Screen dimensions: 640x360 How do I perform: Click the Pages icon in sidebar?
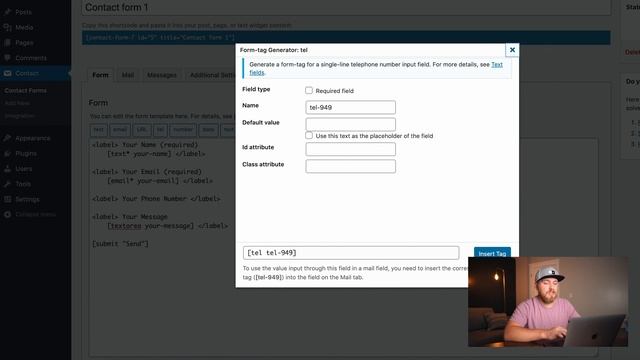coord(7,42)
